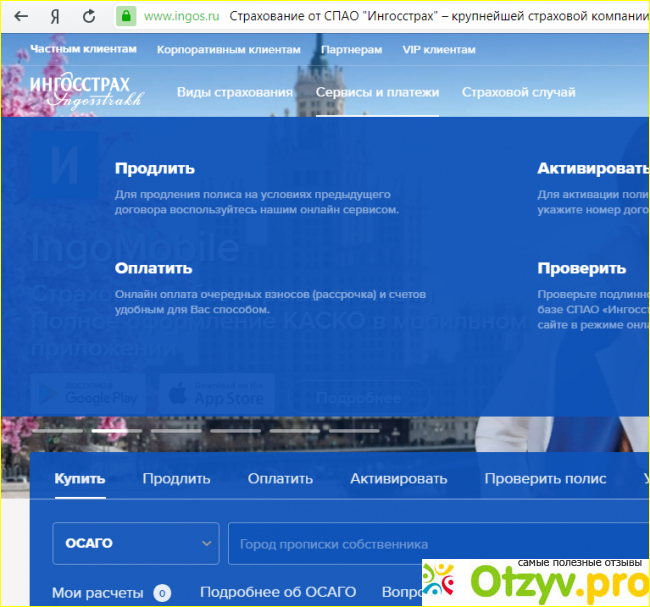Select the second carousel slide indicator
Screen dimensions: 650x607
pyautogui.click(x=117, y=431)
